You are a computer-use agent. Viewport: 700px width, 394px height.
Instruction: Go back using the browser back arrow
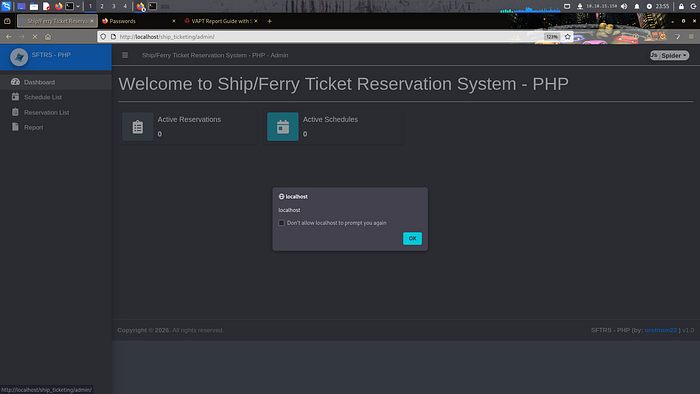pos(9,37)
